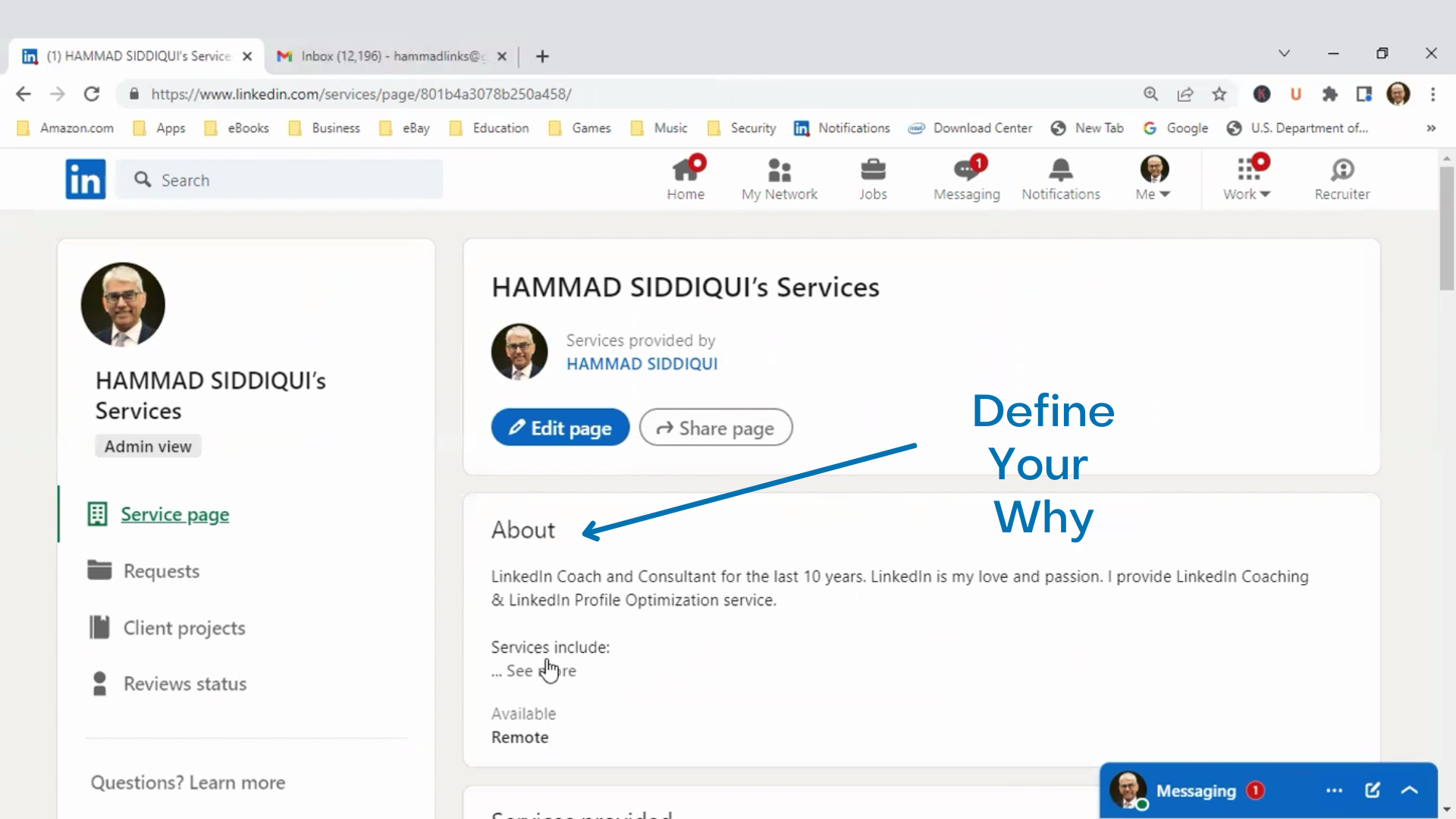Switch to the Gmail Inbox browser tab
The height and width of the screenshot is (819, 1456).
point(391,56)
